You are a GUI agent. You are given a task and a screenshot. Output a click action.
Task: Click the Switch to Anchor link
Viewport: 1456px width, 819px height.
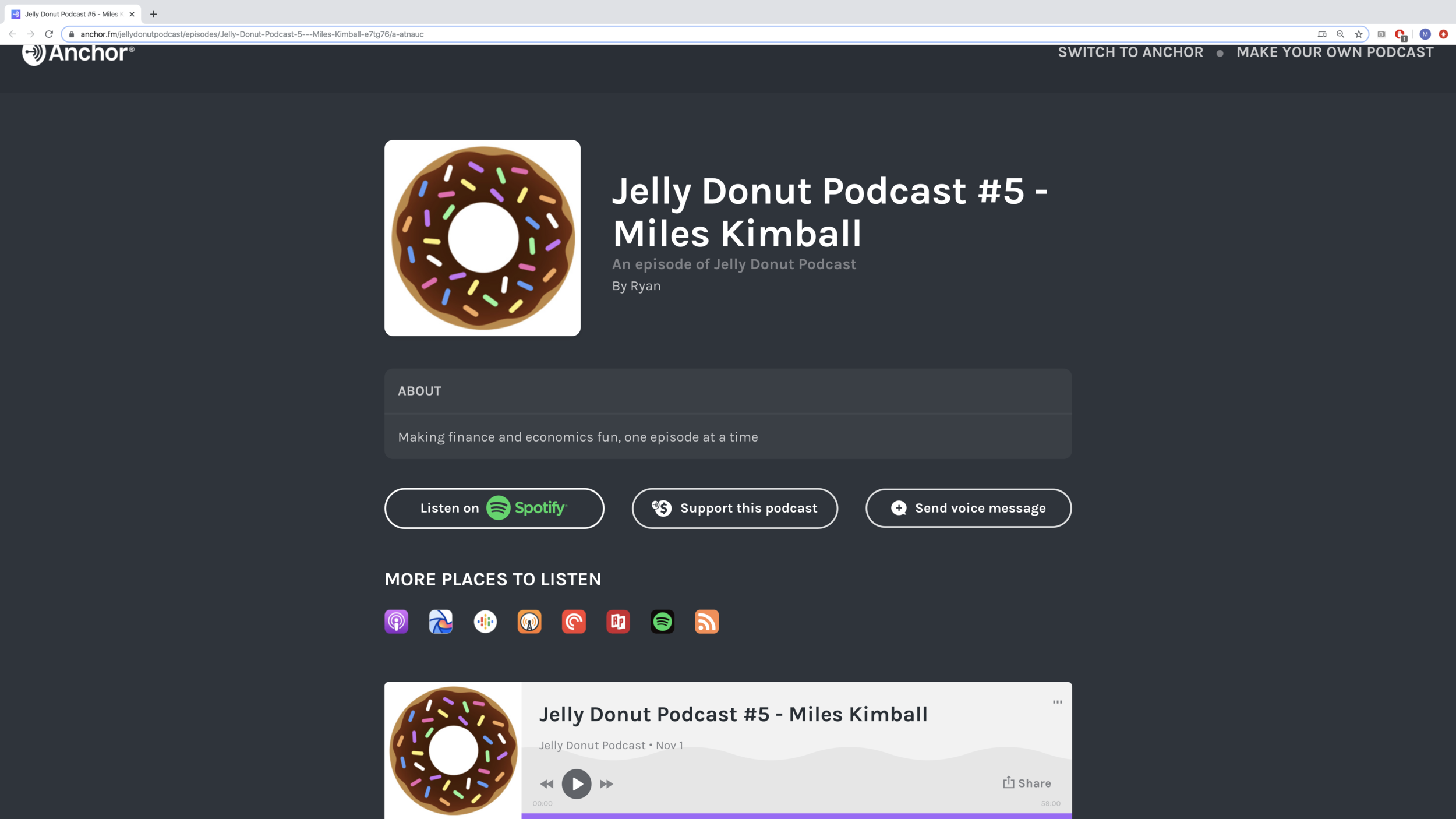pos(1130,52)
